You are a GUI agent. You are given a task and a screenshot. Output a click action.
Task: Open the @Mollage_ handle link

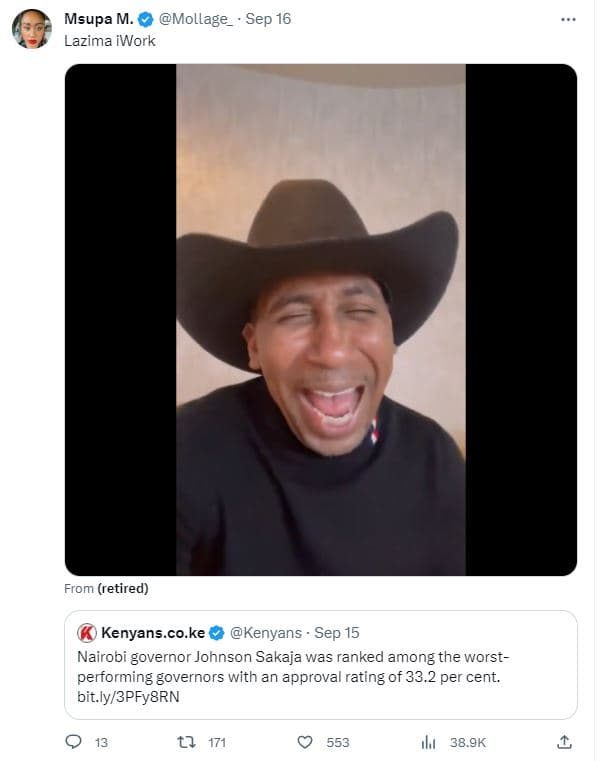pyautogui.click(x=195, y=19)
